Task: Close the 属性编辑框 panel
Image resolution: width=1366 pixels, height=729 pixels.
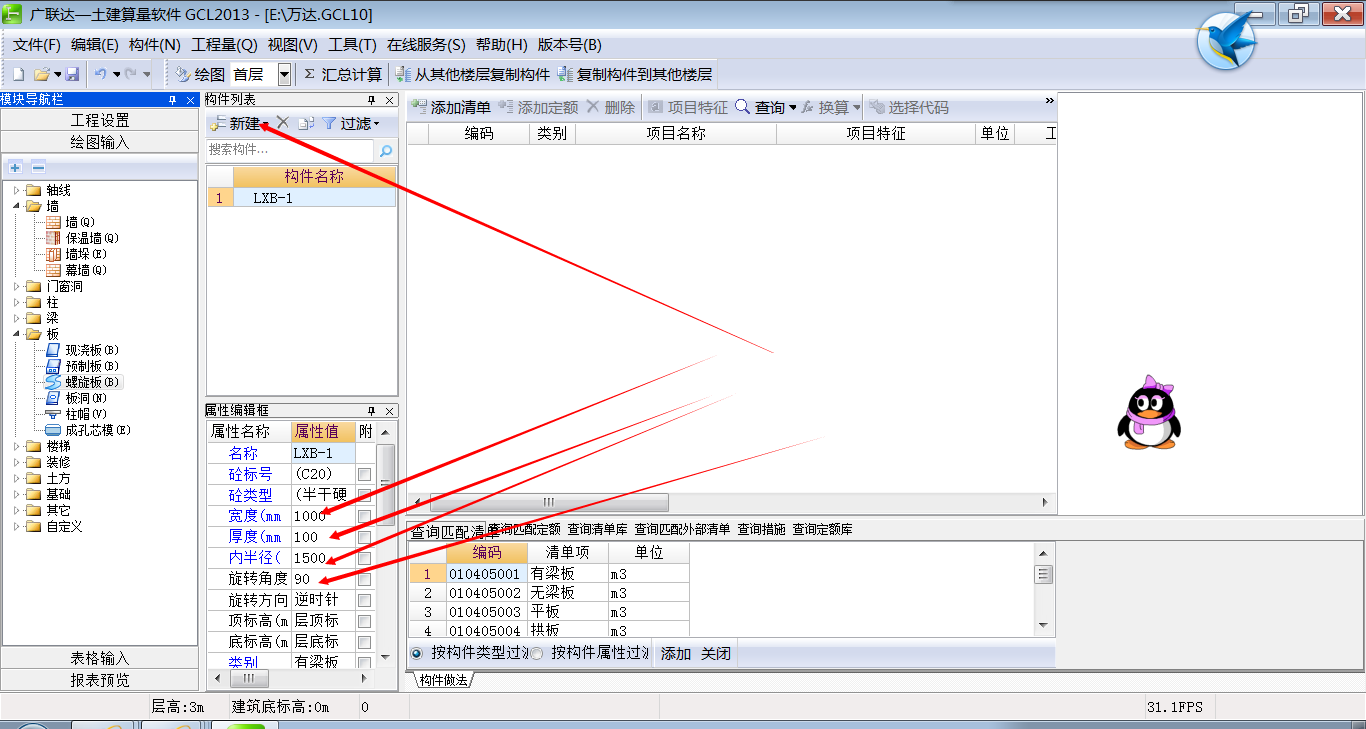Action: tap(390, 411)
